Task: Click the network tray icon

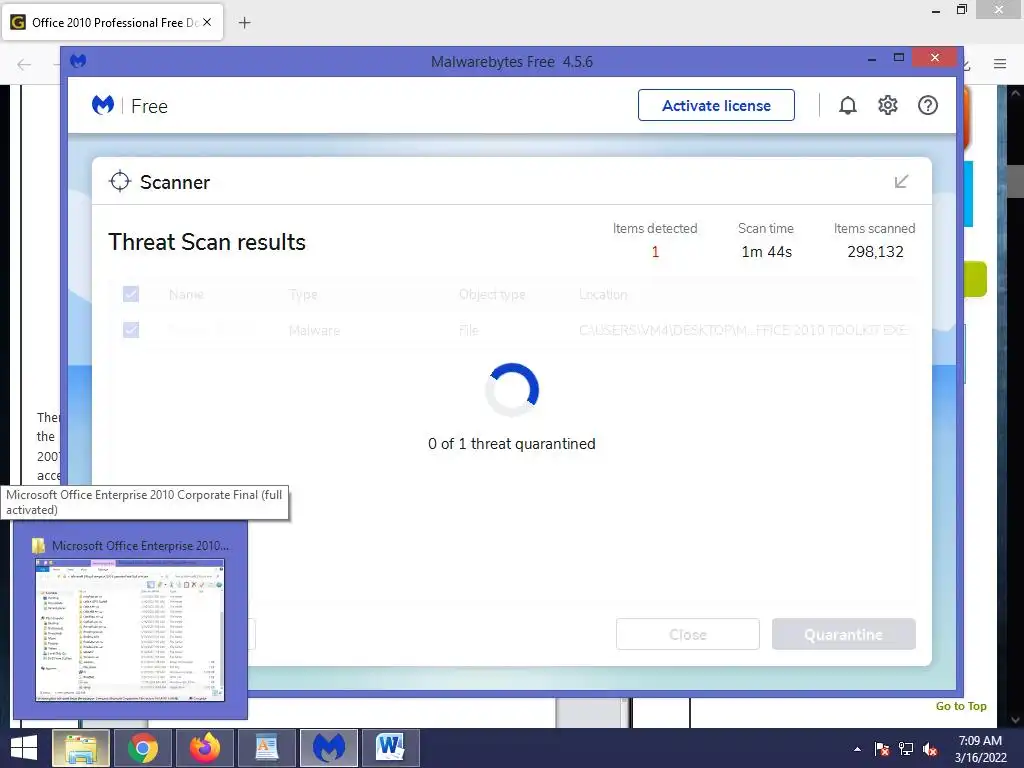Action: (x=906, y=749)
